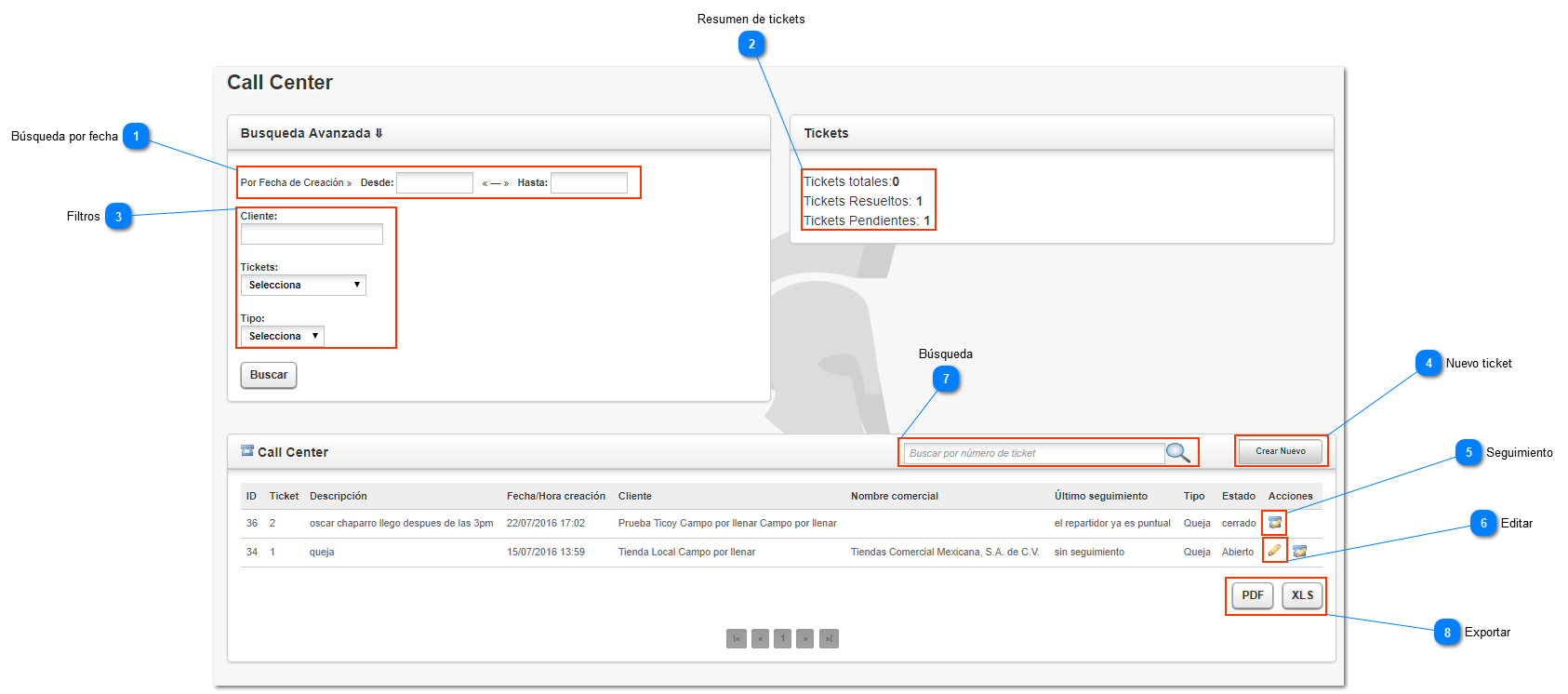1568x694 pixels.
Task: Click the Crear Nuevo button
Action: click(1281, 451)
